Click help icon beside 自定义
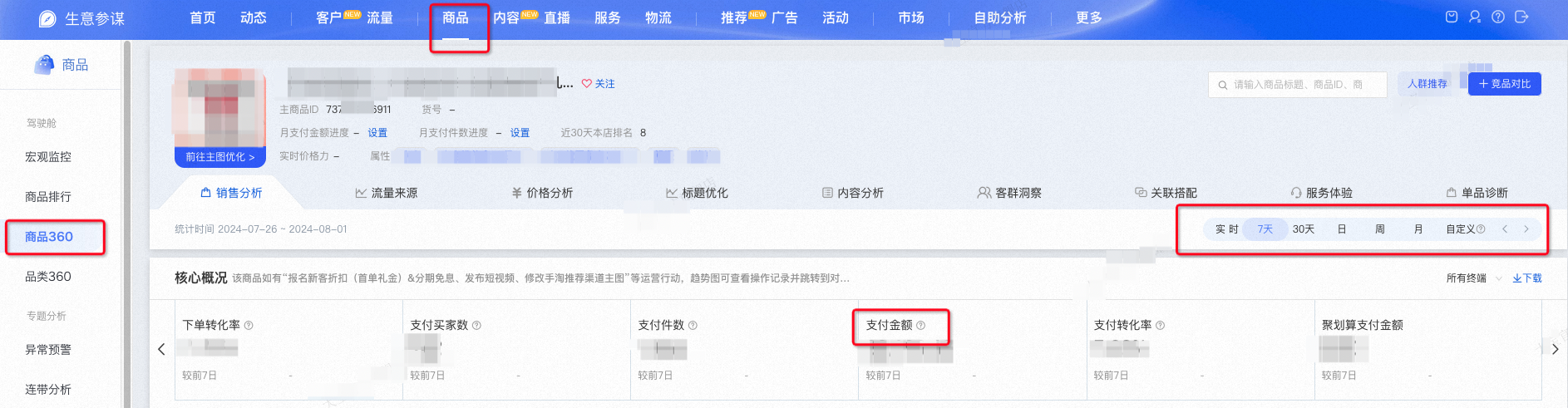Viewport: 1568px width, 408px height. coord(1481,229)
